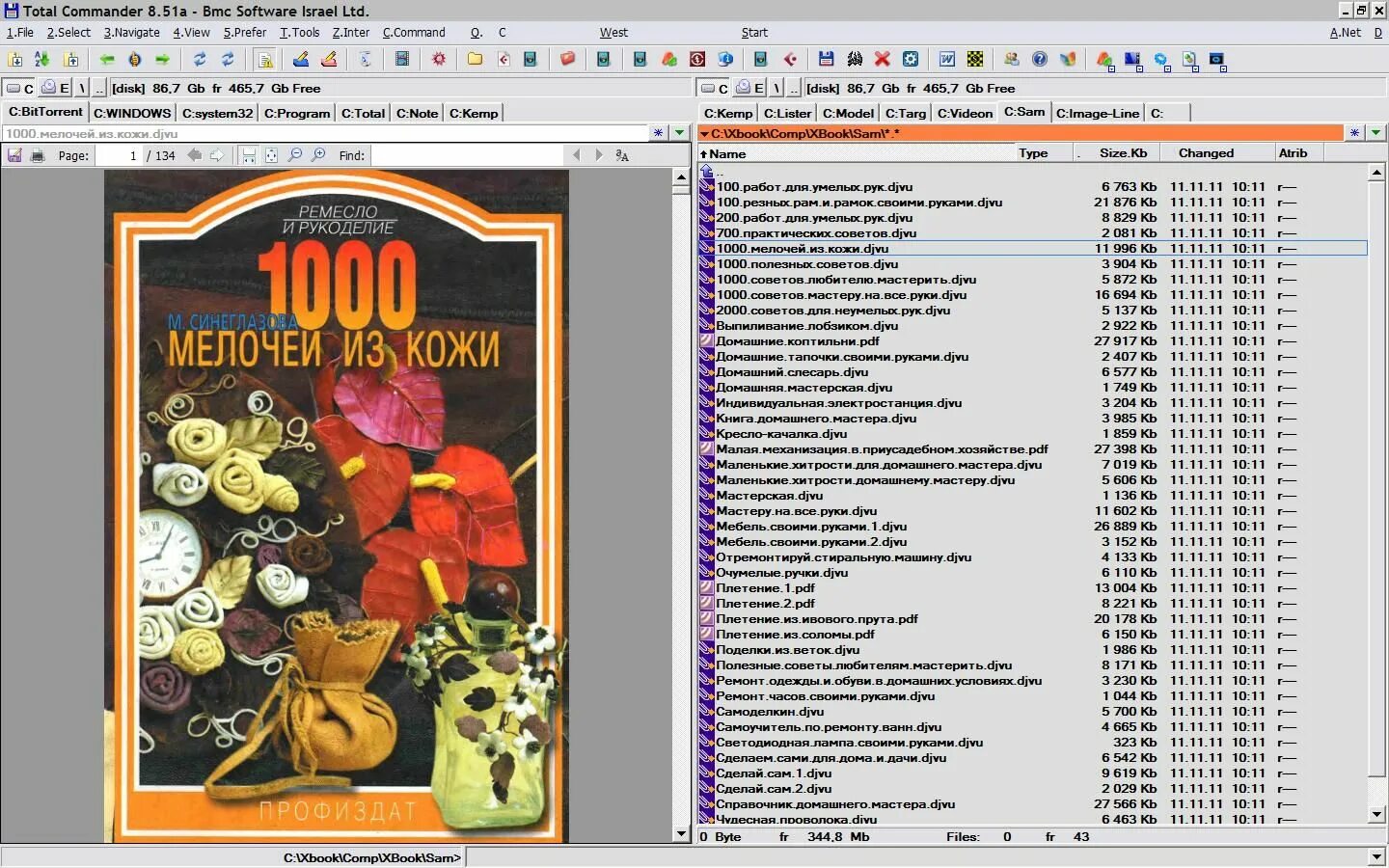This screenshot has width=1389, height=868.
Task: Switch to C:Videon tab
Action: [965, 113]
